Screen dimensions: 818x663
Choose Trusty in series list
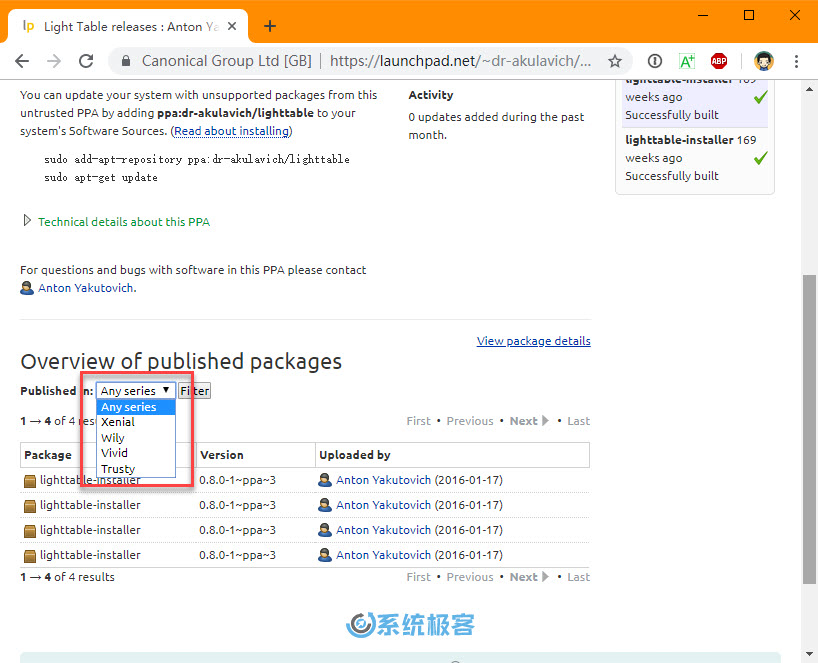pos(136,468)
